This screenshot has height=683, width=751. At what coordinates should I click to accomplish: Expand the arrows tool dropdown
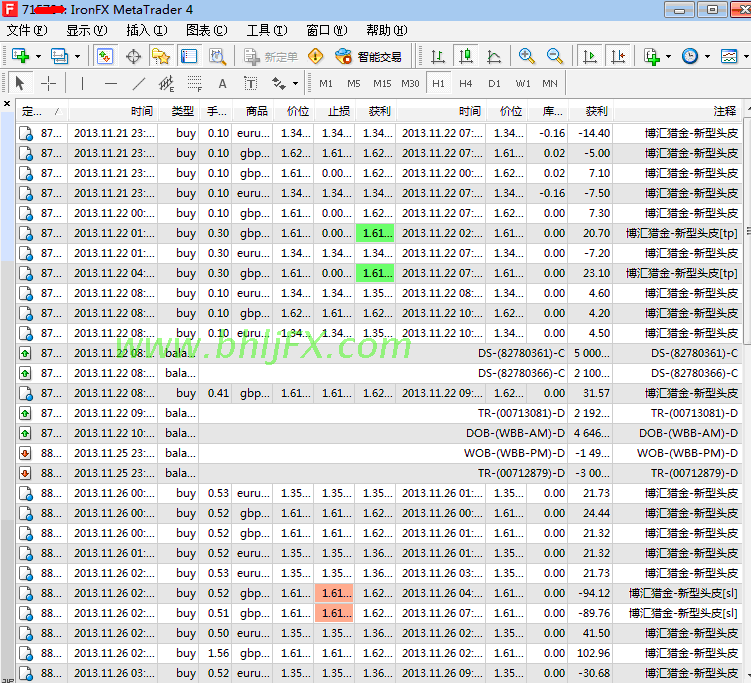coord(296,84)
